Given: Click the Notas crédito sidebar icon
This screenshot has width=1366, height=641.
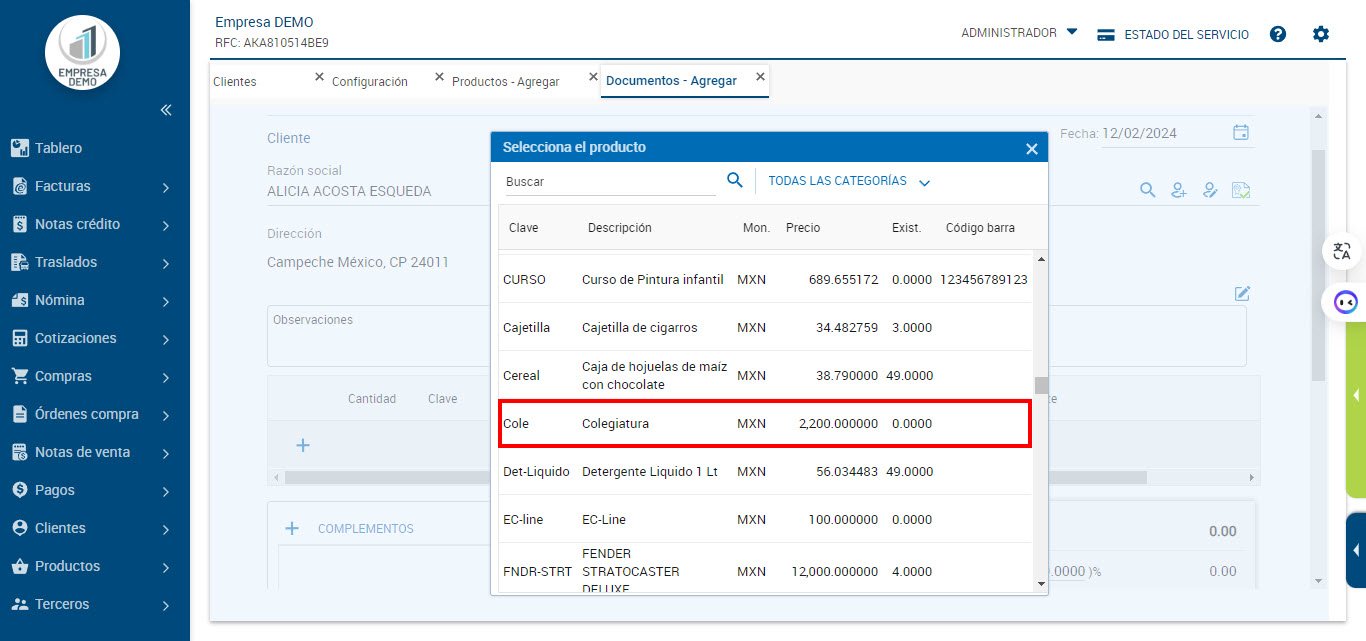Looking at the screenshot, I should pyautogui.click(x=19, y=224).
